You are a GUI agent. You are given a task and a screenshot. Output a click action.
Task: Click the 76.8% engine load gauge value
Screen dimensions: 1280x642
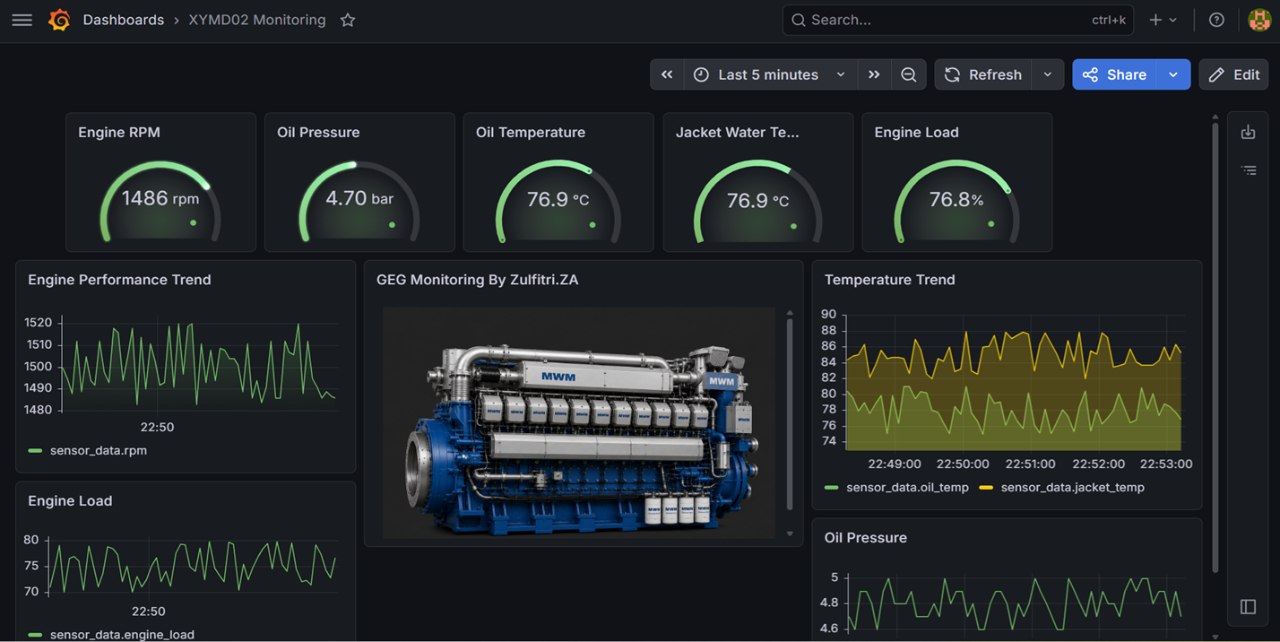[956, 200]
